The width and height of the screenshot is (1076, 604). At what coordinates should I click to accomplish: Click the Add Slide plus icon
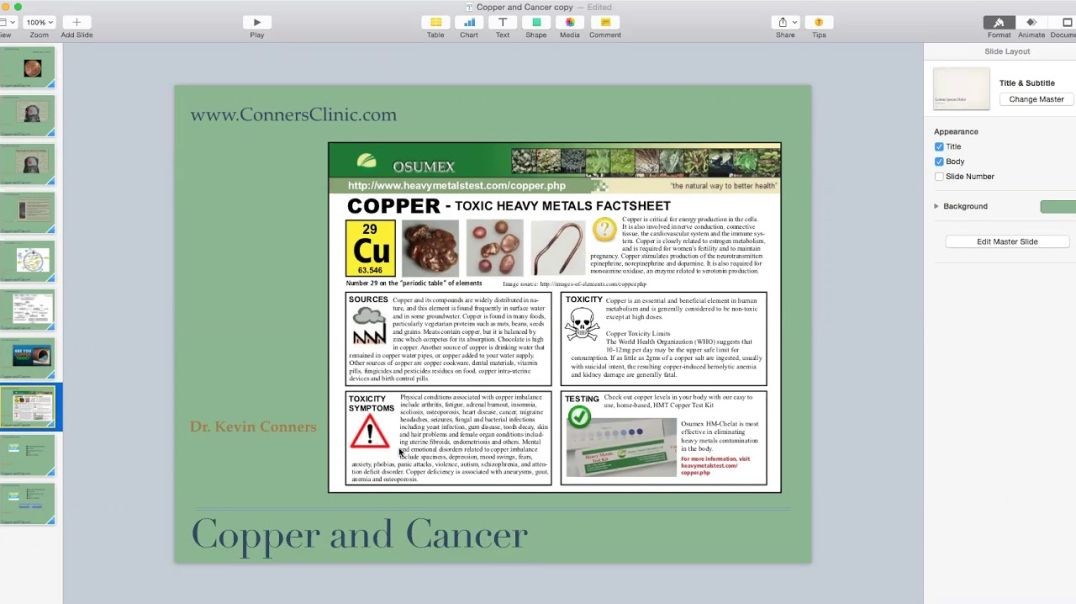(76, 23)
